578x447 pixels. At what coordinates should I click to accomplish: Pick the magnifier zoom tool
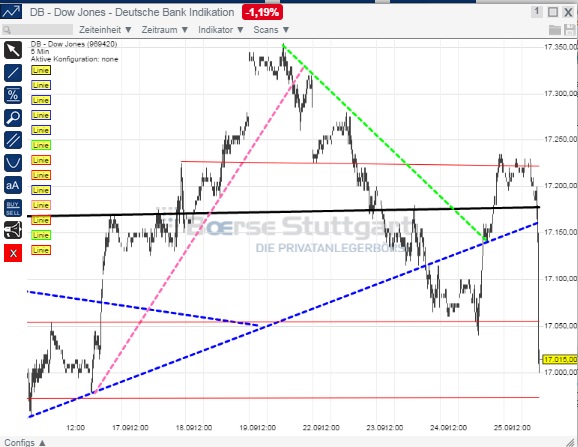[13, 118]
